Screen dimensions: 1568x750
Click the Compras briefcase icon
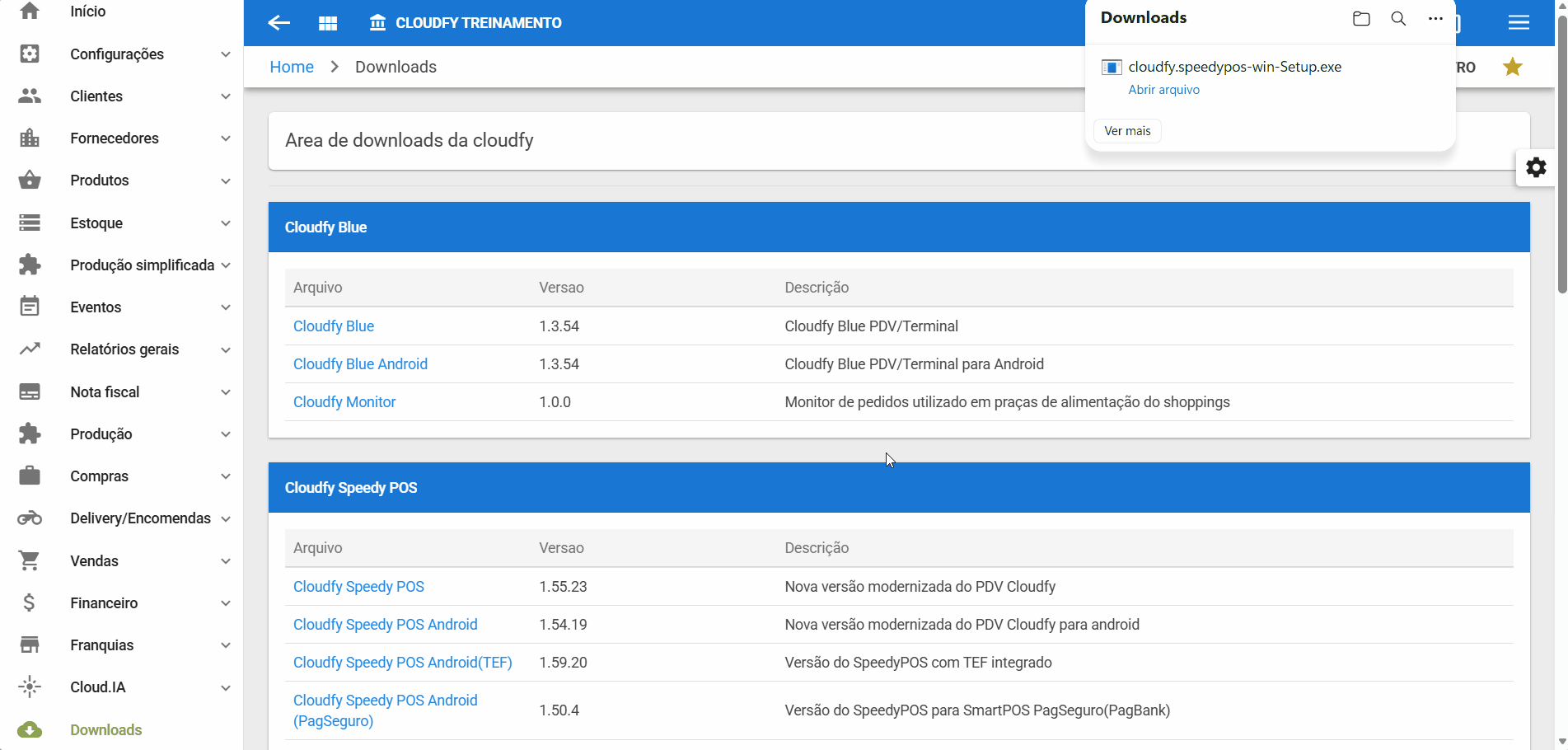tap(30, 476)
